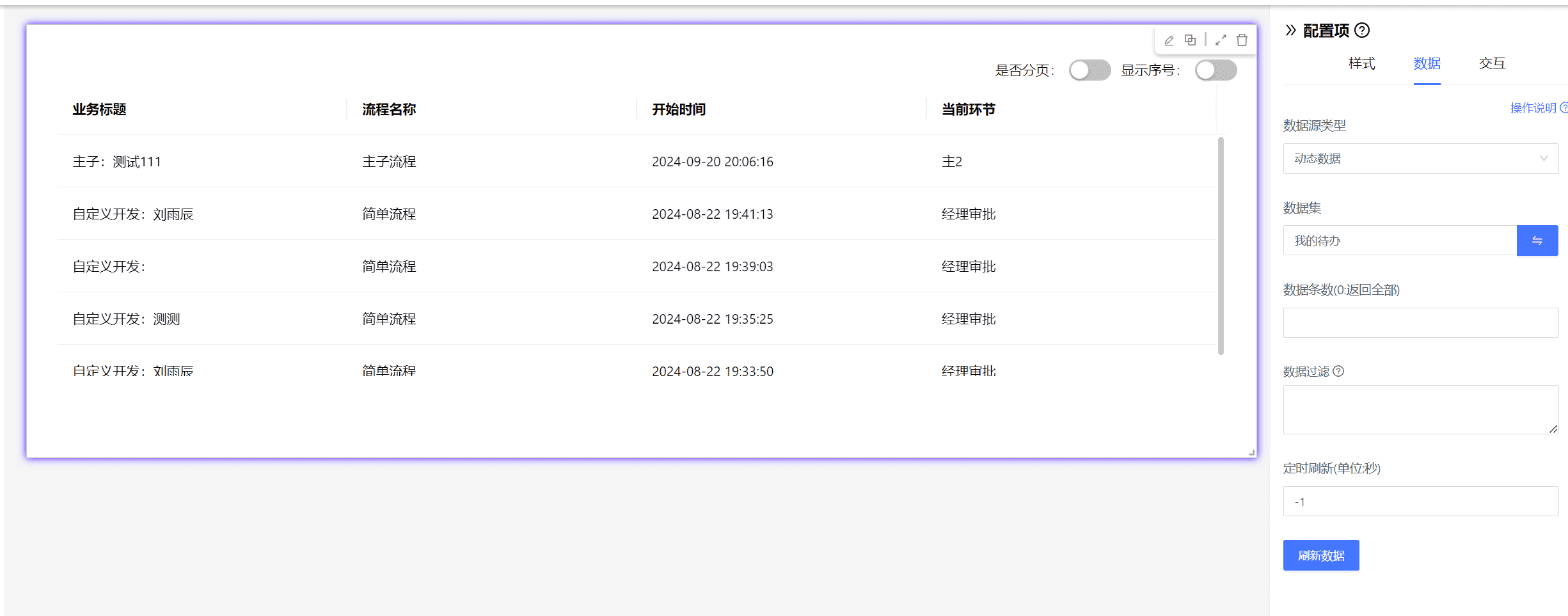Select the 数据 tab
This screenshot has width=1568, height=616.
tap(1427, 63)
